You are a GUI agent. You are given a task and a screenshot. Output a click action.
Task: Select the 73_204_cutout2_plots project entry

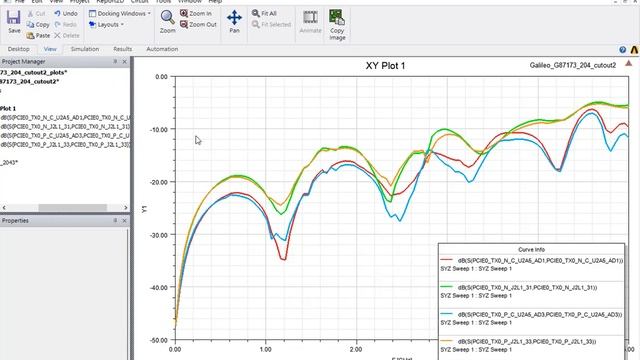point(33,72)
